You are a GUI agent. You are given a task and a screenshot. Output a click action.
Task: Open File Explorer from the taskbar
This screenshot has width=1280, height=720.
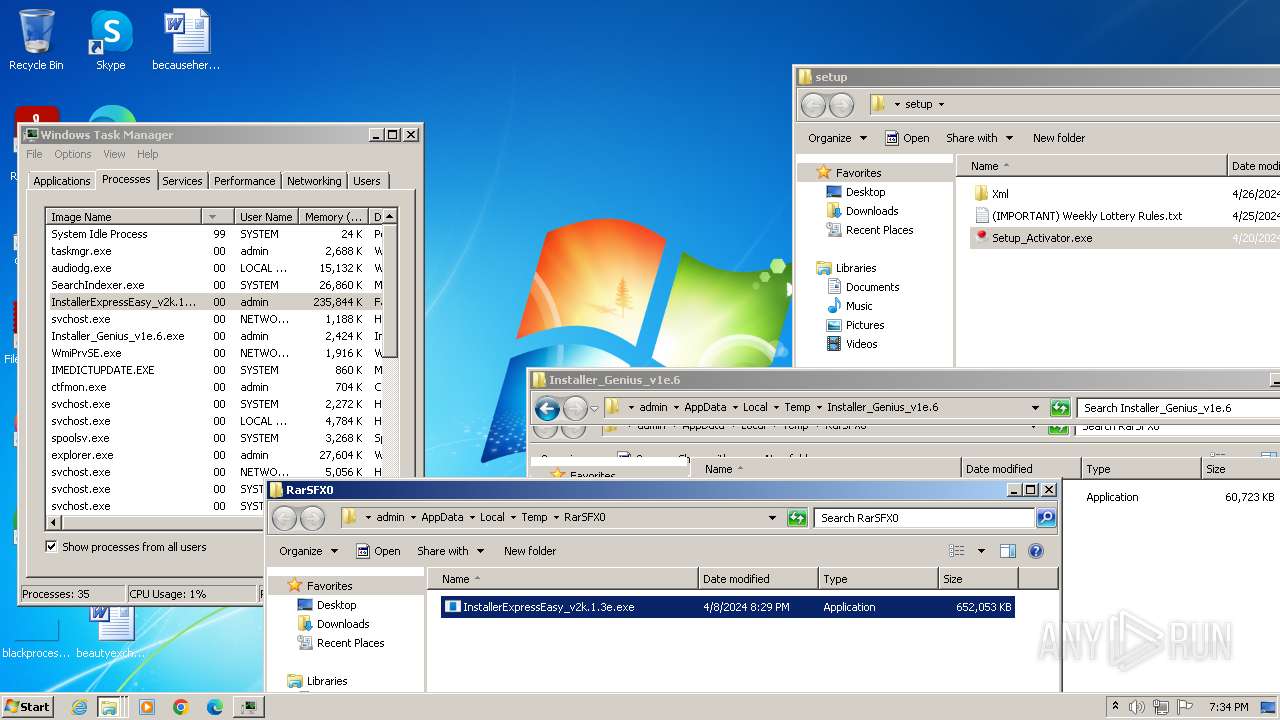point(109,707)
